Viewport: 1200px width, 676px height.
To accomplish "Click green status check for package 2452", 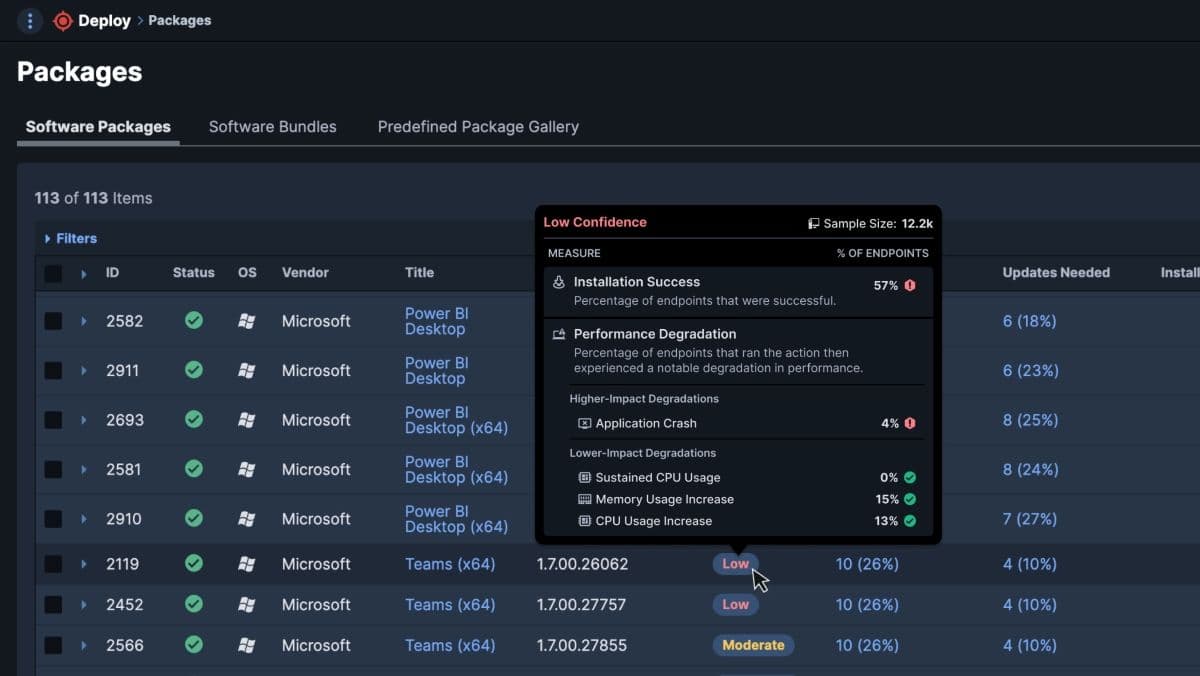I will coord(194,605).
